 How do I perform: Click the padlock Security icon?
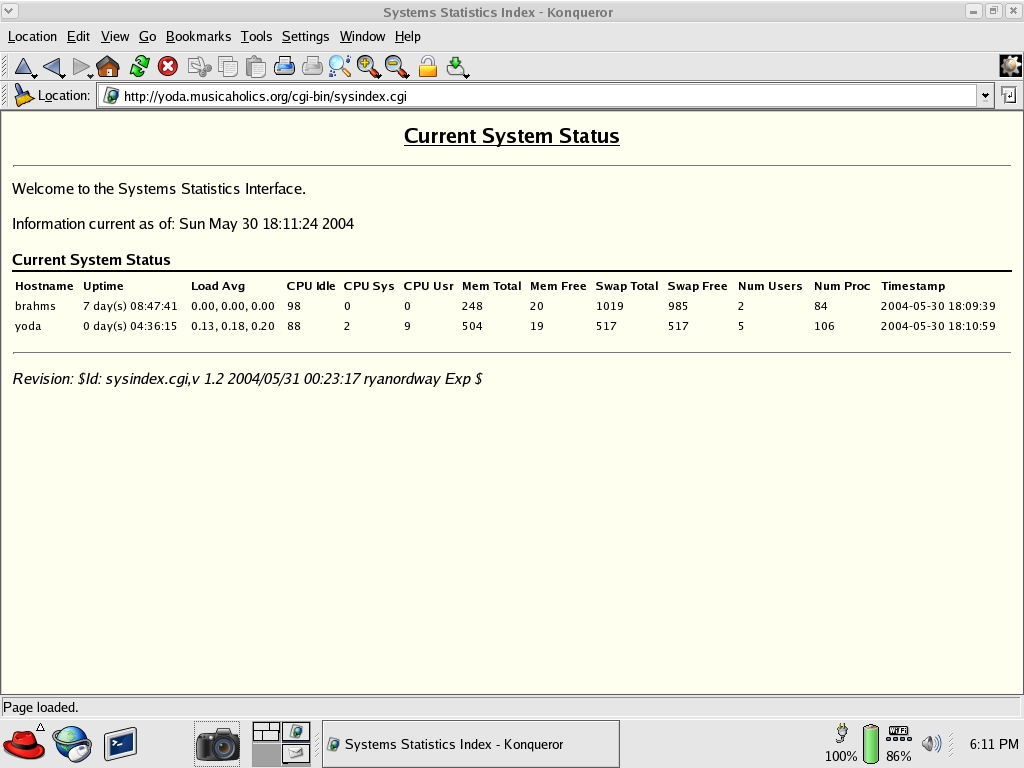coord(428,67)
